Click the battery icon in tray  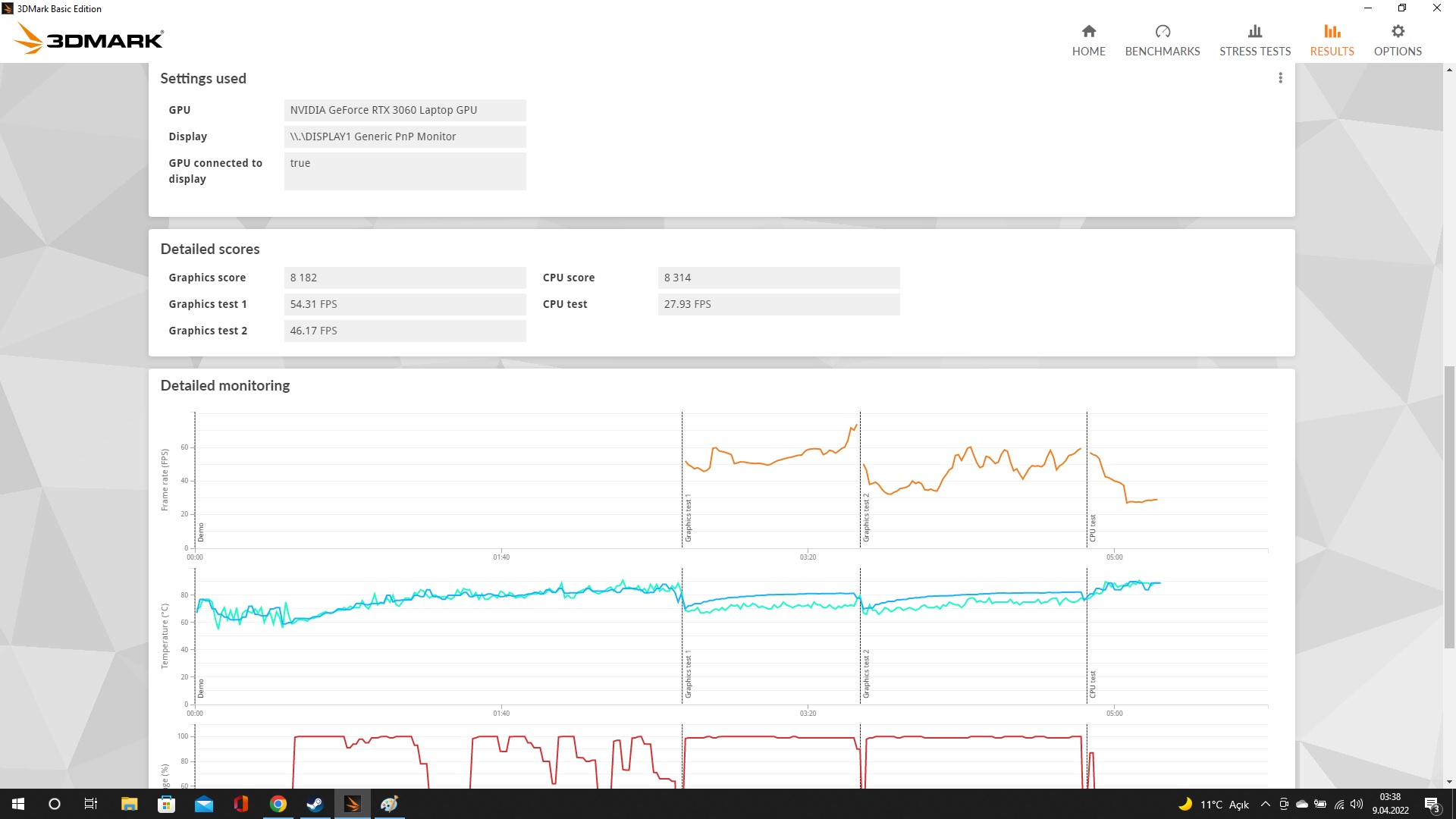(1320, 804)
